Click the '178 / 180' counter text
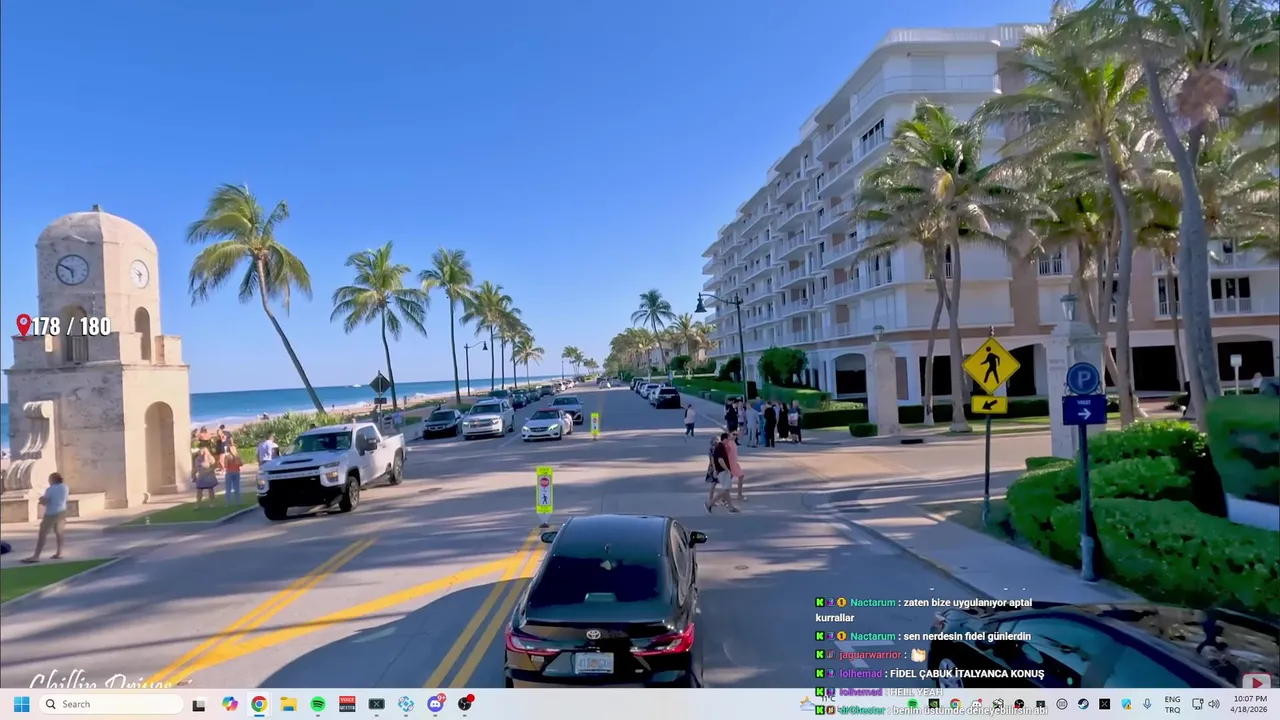 click(71, 326)
